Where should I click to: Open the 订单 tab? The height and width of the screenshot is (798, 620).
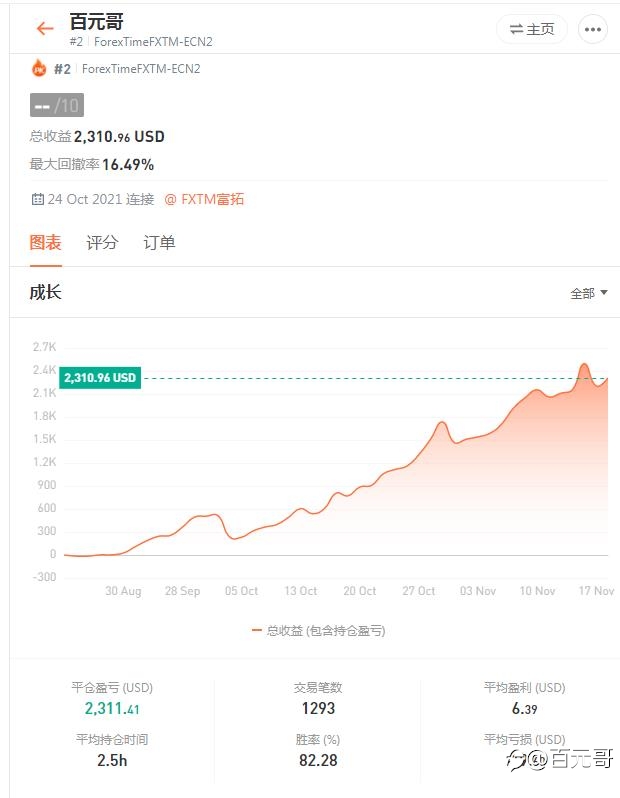click(x=159, y=242)
